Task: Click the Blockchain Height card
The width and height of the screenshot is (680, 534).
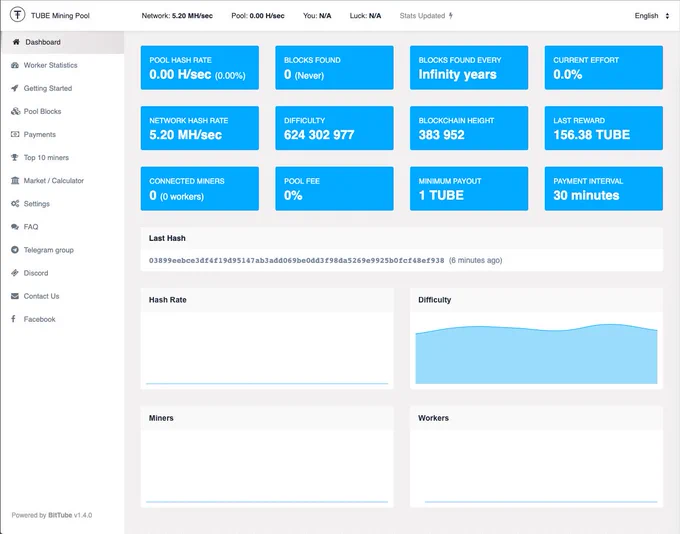Action: tap(469, 128)
